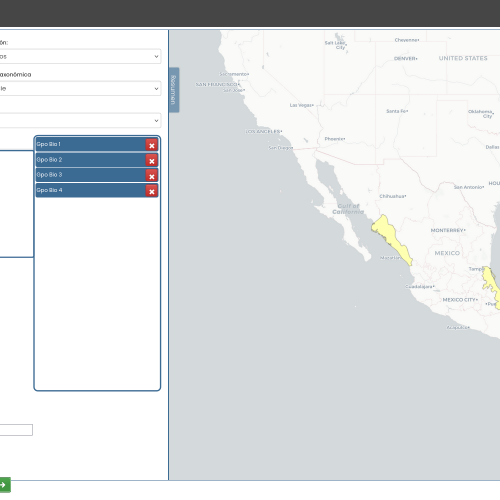500x500 pixels.
Task: Click the text input field at bottom left
Action: (x=16, y=430)
